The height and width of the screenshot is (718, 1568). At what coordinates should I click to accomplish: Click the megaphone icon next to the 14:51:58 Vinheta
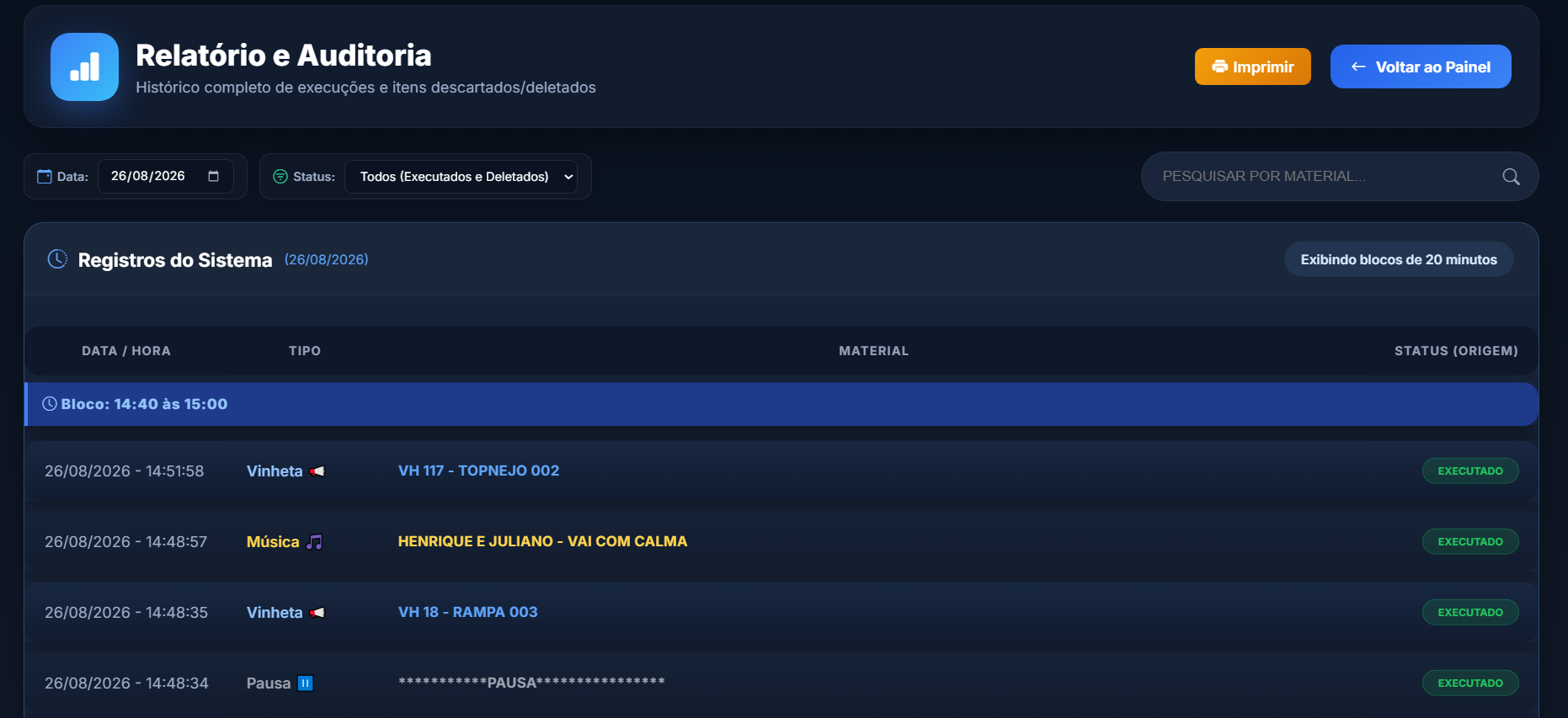[x=317, y=471]
